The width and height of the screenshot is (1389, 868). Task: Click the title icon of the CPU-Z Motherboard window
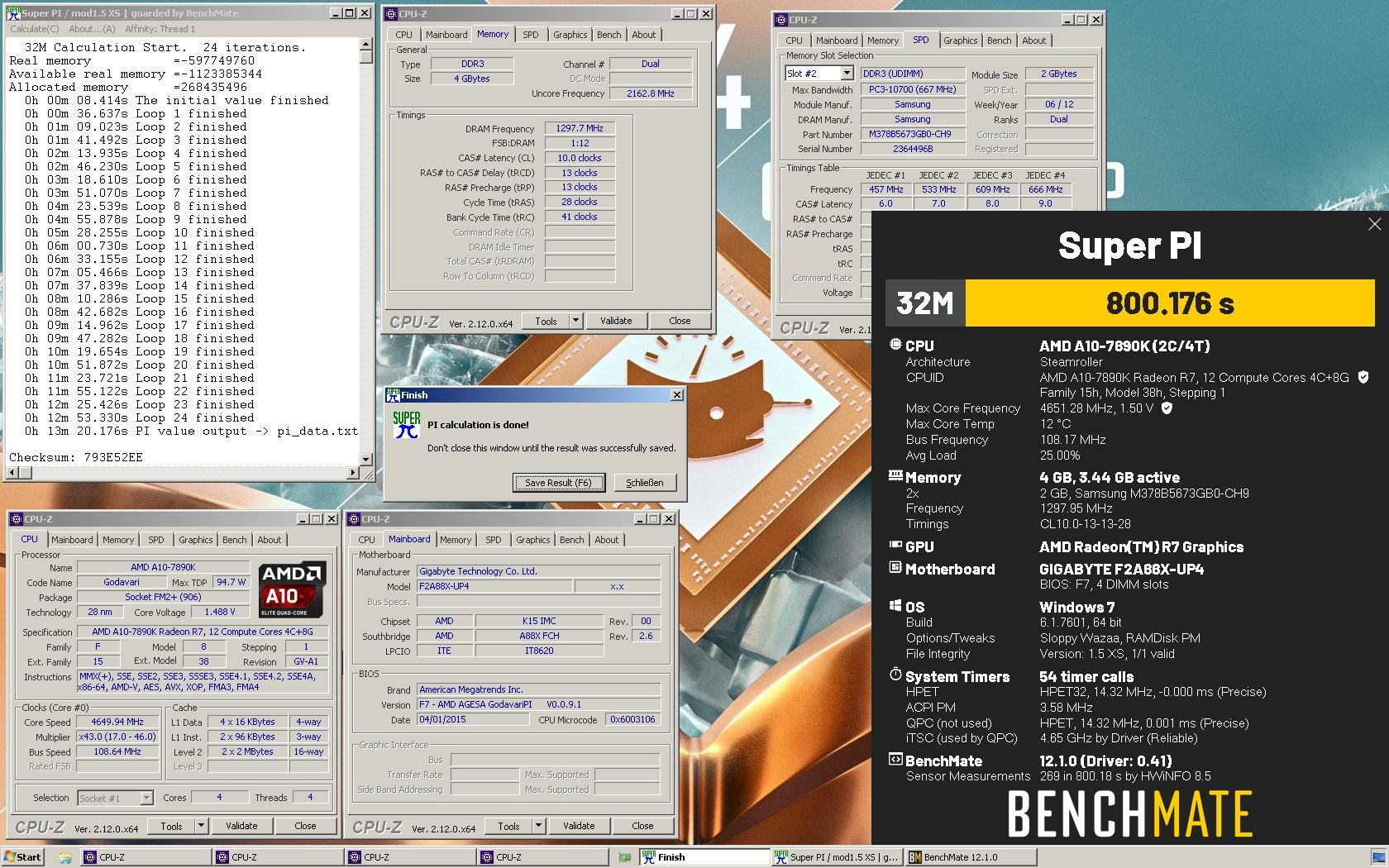(354, 519)
